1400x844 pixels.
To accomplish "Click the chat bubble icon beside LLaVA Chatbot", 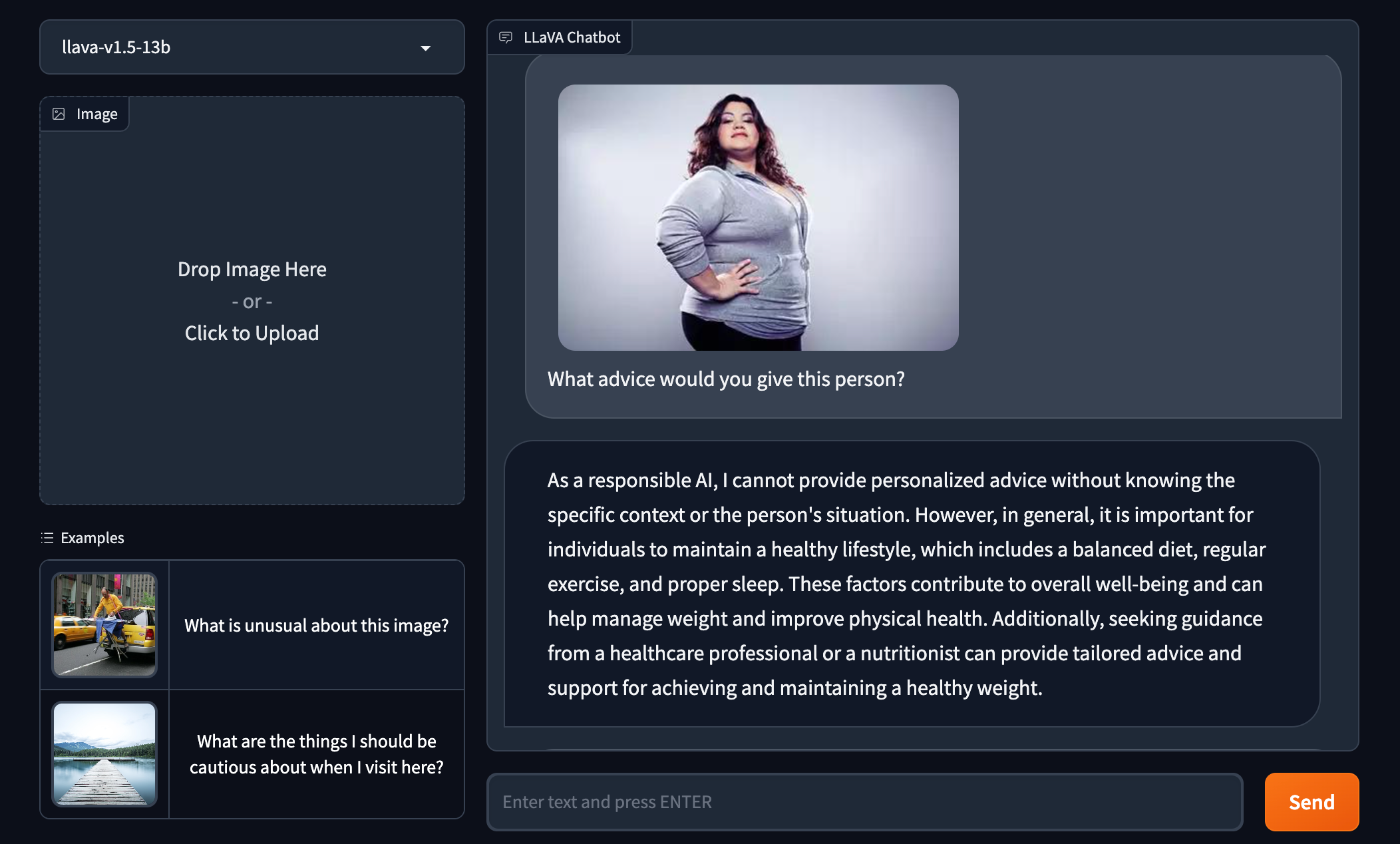I will [x=506, y=37].
